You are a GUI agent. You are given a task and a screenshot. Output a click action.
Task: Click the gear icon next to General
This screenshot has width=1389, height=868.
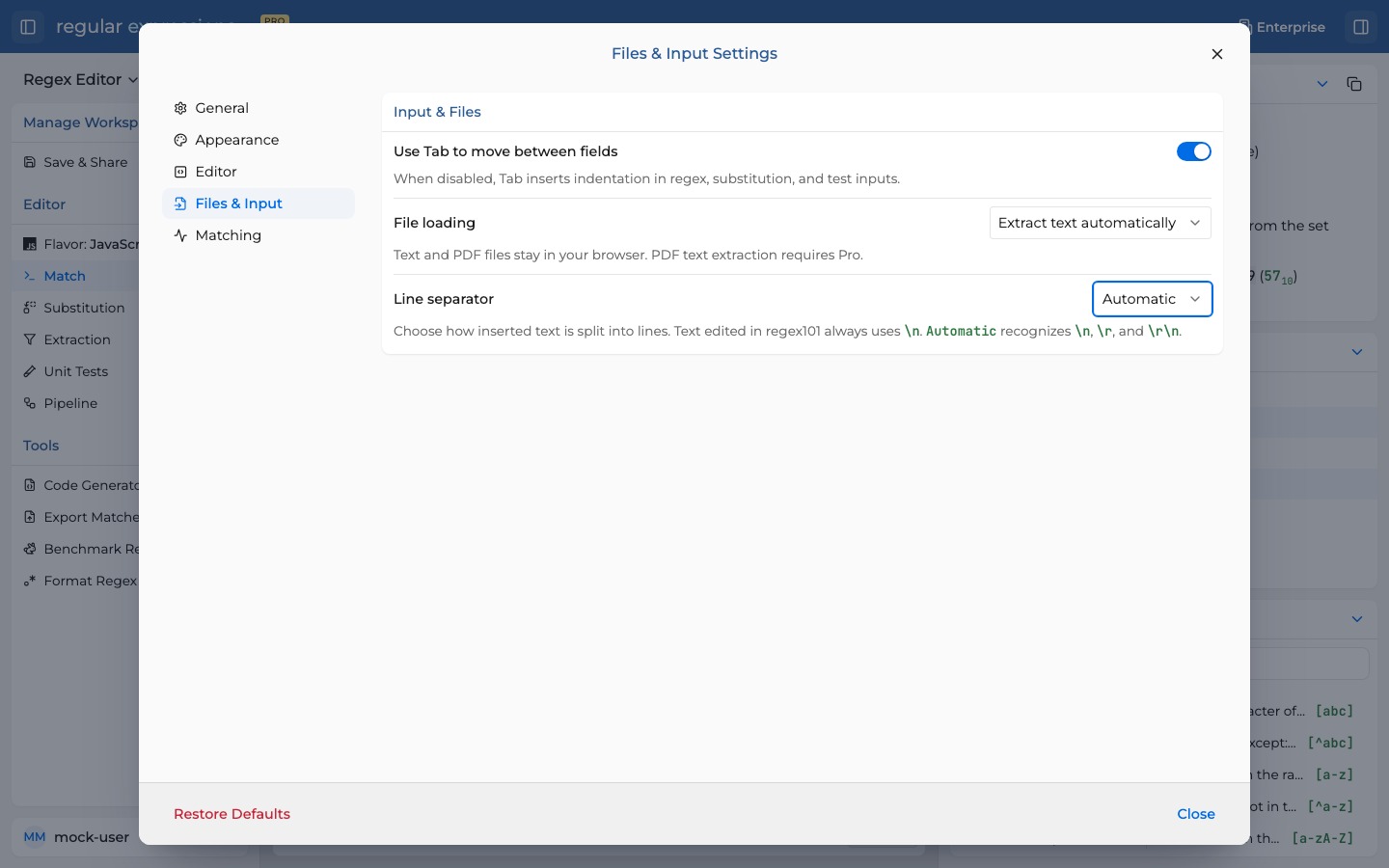coord(180,108)
